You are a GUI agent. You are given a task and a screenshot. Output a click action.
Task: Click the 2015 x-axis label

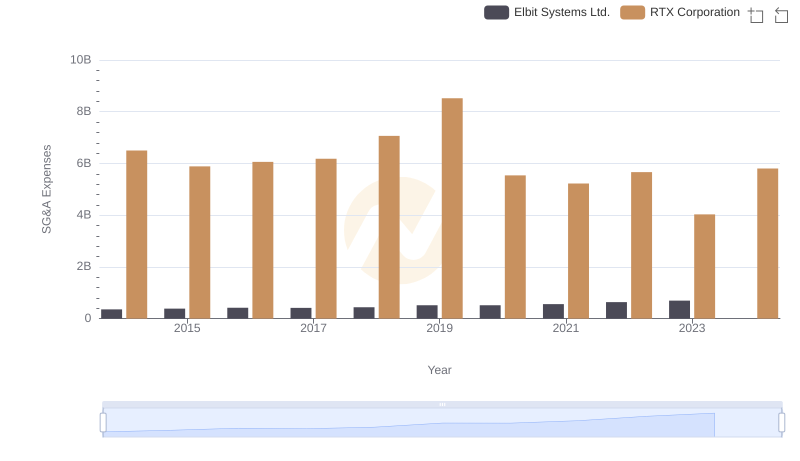tap(187, 328)
